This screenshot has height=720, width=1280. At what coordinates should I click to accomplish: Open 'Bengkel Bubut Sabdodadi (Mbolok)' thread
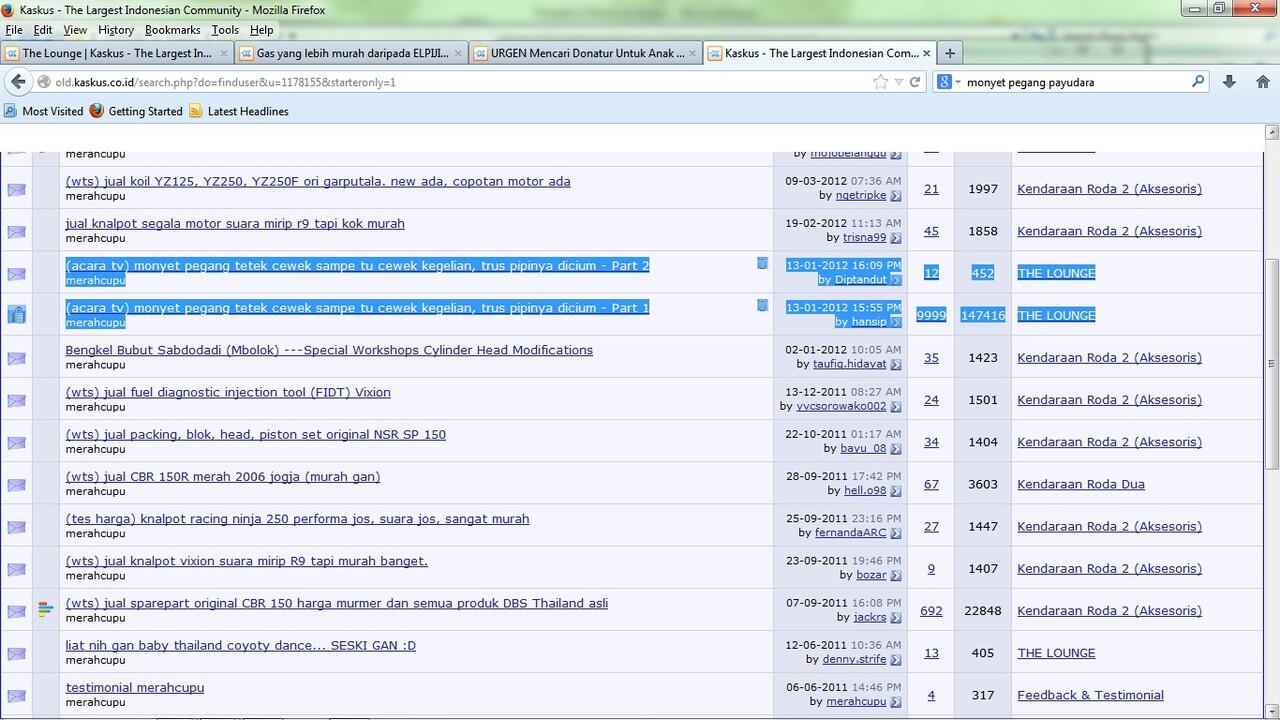[329, 350]
